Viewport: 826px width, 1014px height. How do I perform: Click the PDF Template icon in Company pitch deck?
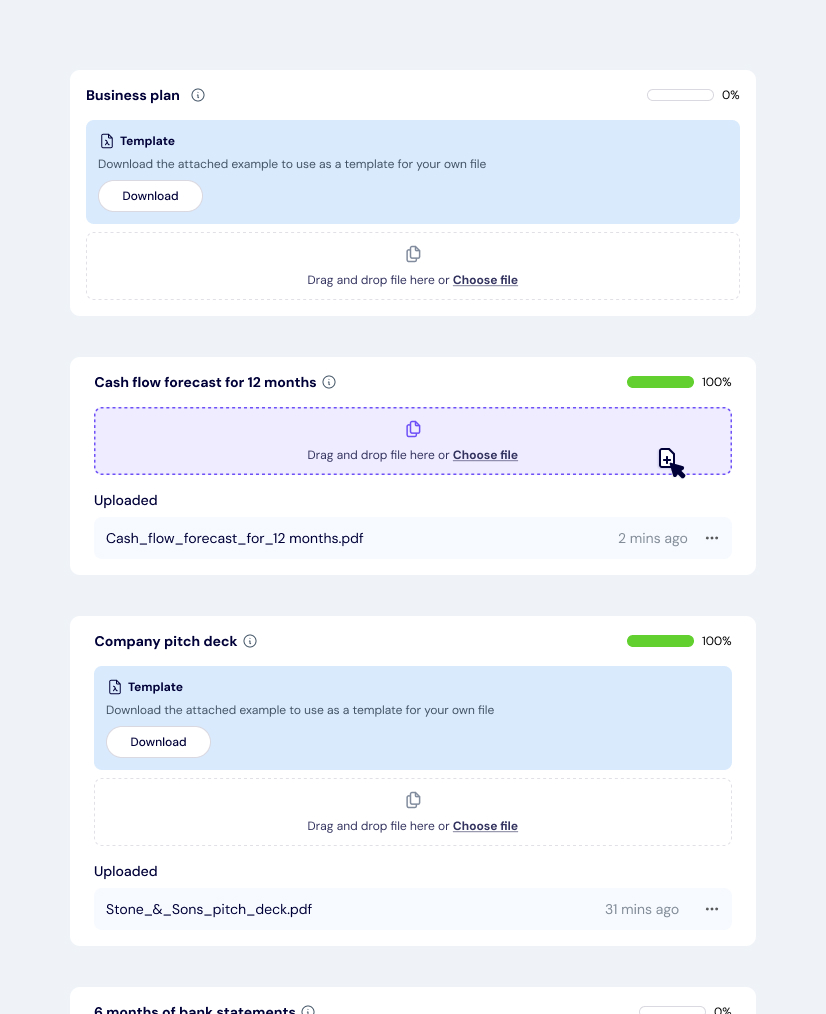tap(114, 687)
